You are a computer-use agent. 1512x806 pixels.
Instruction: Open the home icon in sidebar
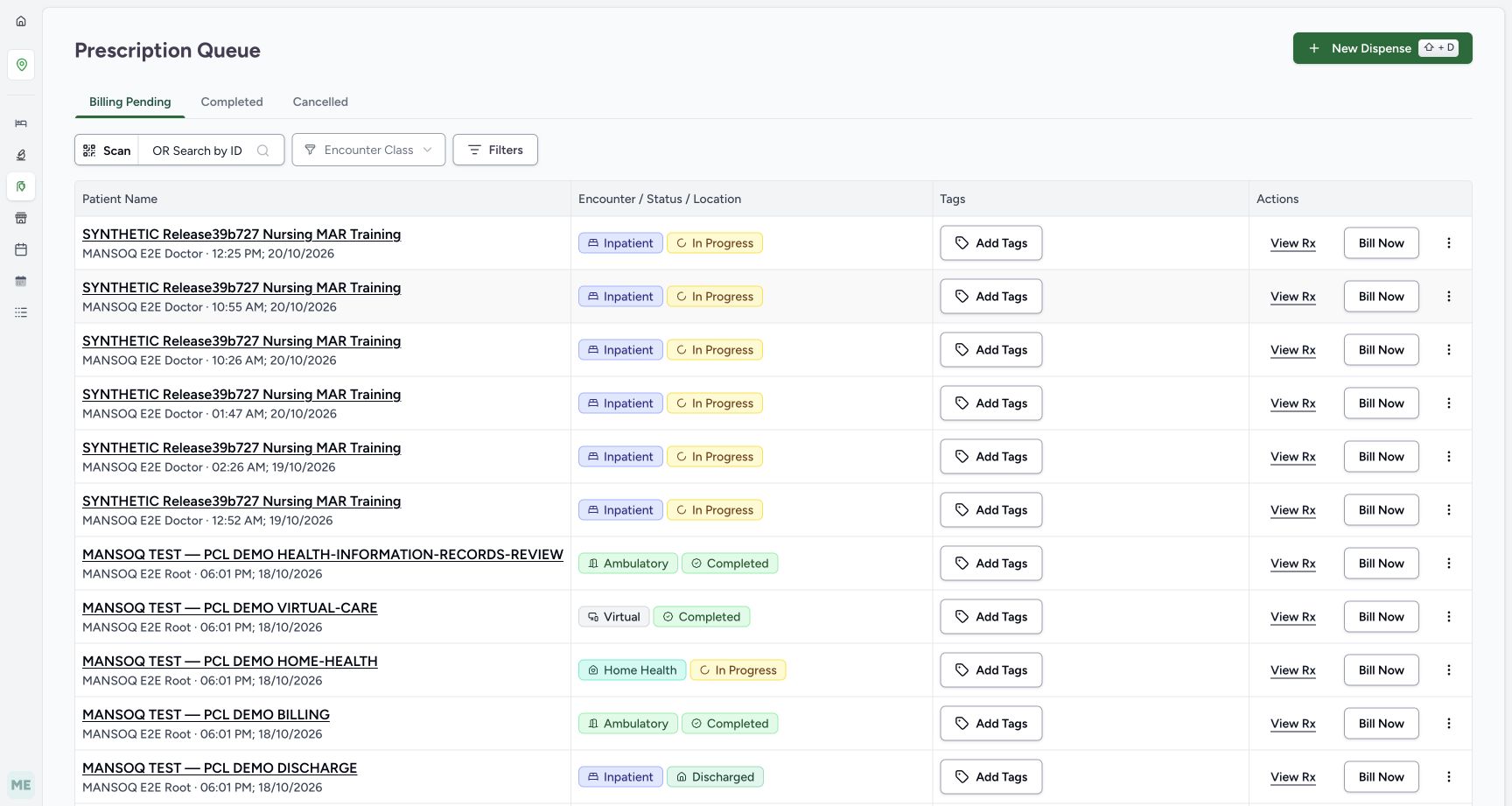pyautogui.click(x=21, y=21)
